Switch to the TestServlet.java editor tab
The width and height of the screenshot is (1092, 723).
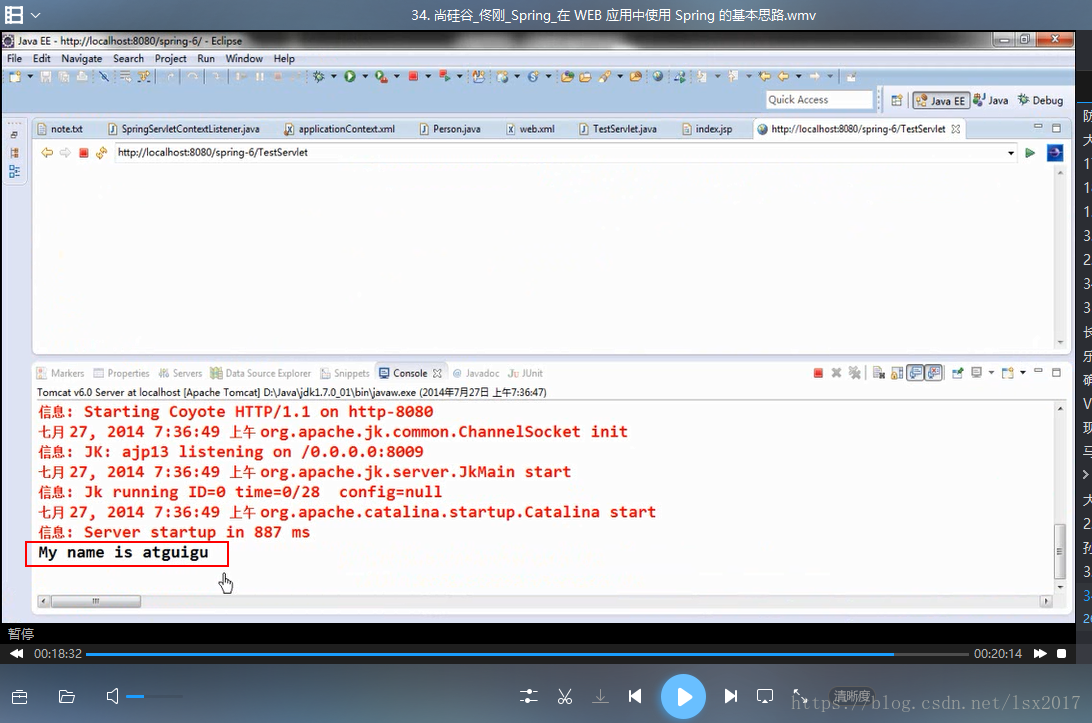[x=618, y=129]
